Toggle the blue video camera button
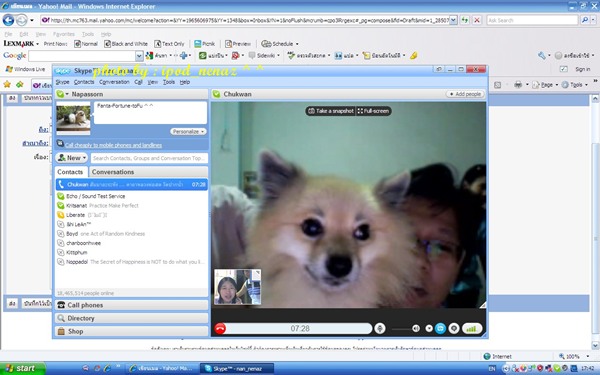 pyautogui.click(x=440, y=328)
